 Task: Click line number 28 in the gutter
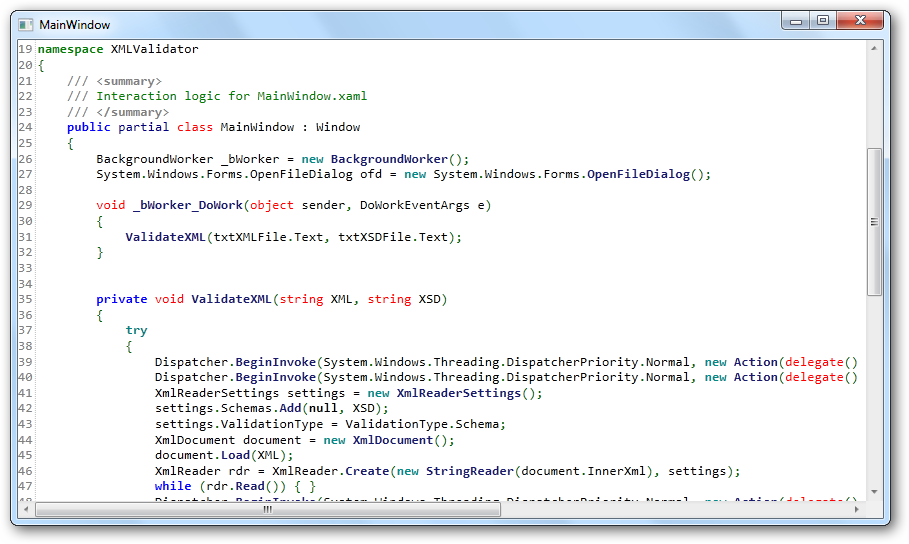[x=26, y=190]
